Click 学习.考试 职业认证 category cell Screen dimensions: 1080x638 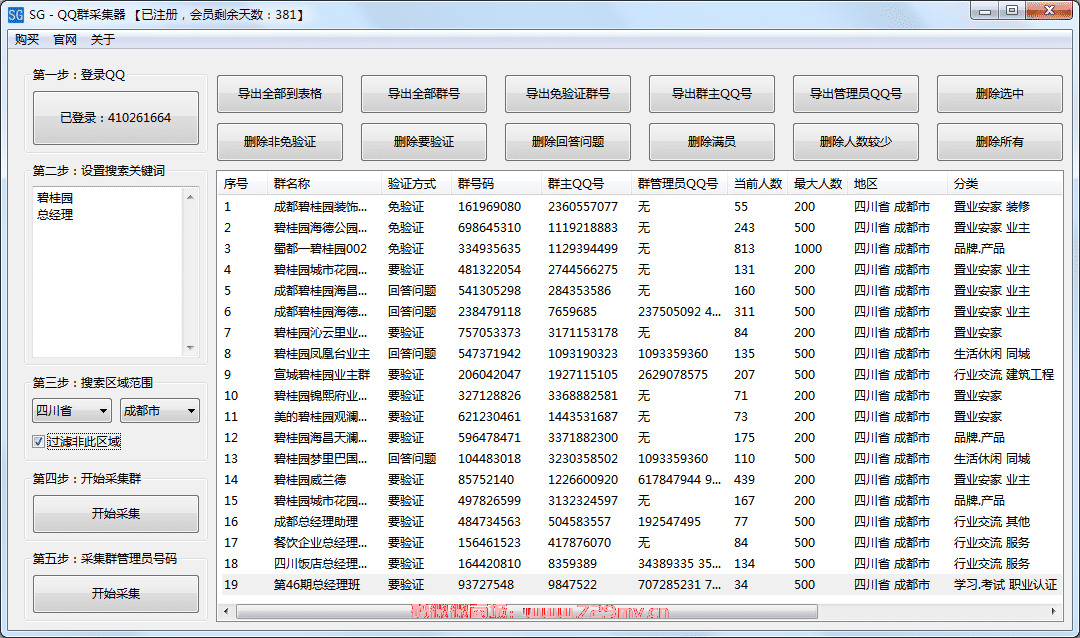[1005, 585]
